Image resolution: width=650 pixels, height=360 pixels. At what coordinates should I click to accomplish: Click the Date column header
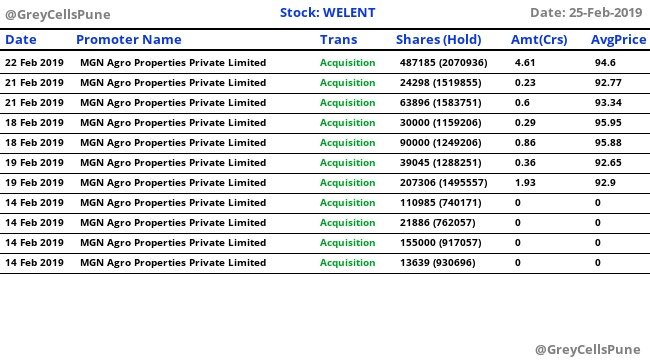(21, 40)
